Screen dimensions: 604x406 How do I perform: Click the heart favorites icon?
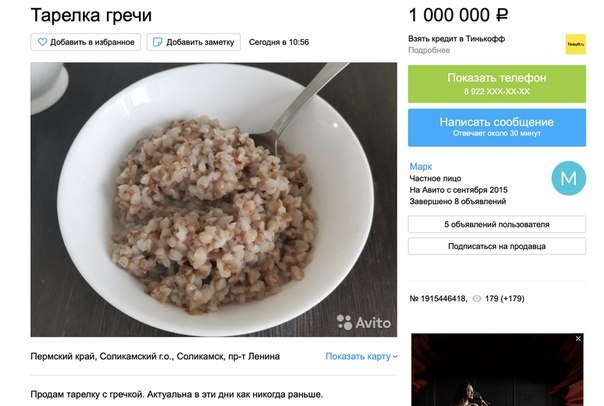point(42,42)
